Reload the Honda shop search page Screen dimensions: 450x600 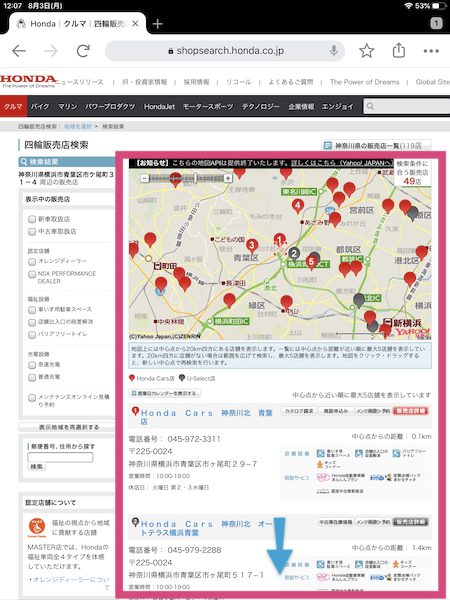[83, 51]
